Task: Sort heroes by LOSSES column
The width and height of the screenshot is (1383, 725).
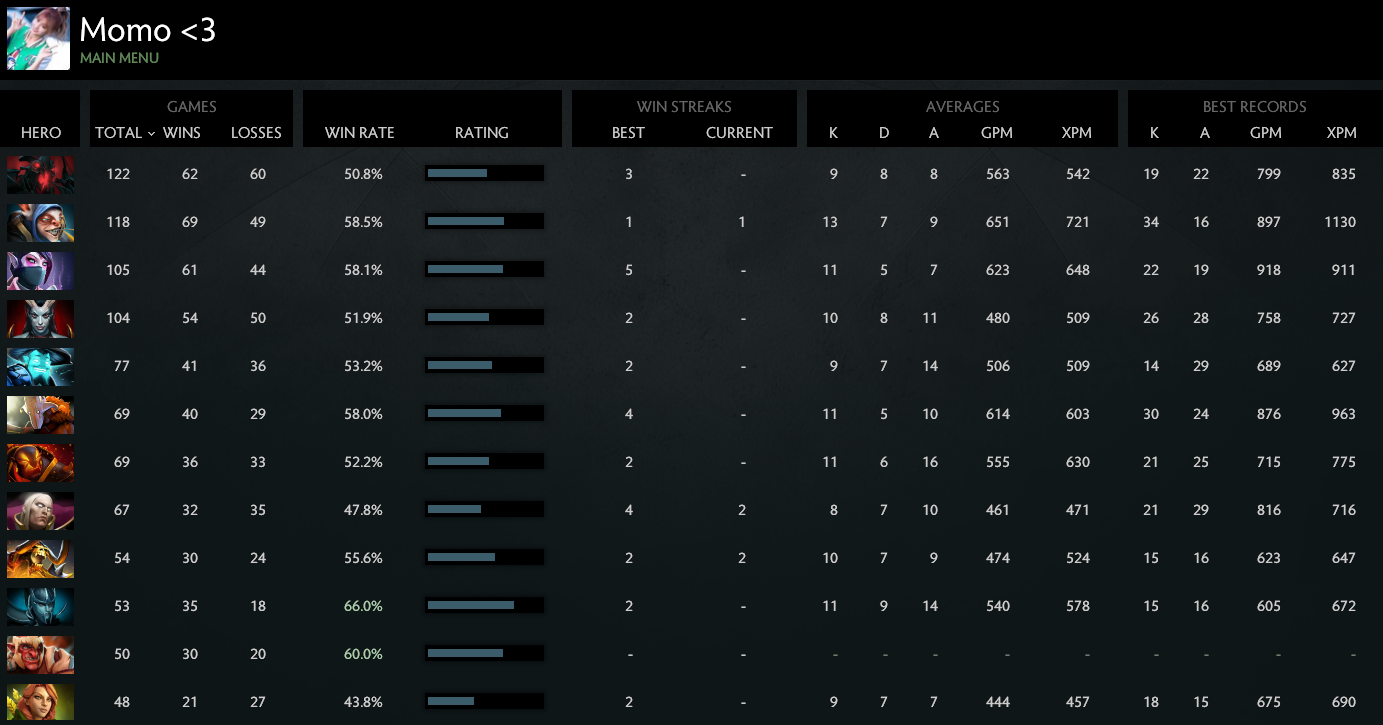Action: pos(256,132)
